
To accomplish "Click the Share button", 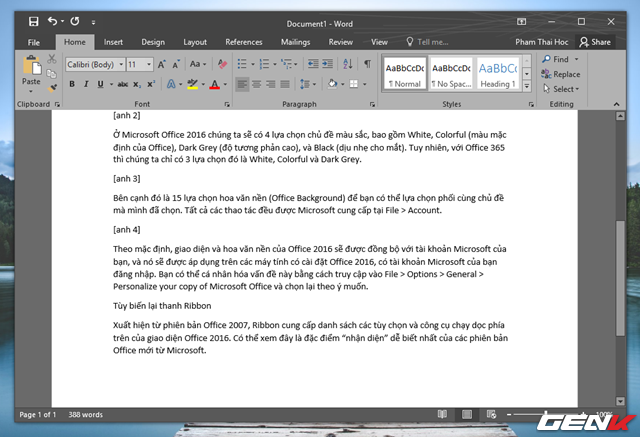I will click(x=595, y=42).
